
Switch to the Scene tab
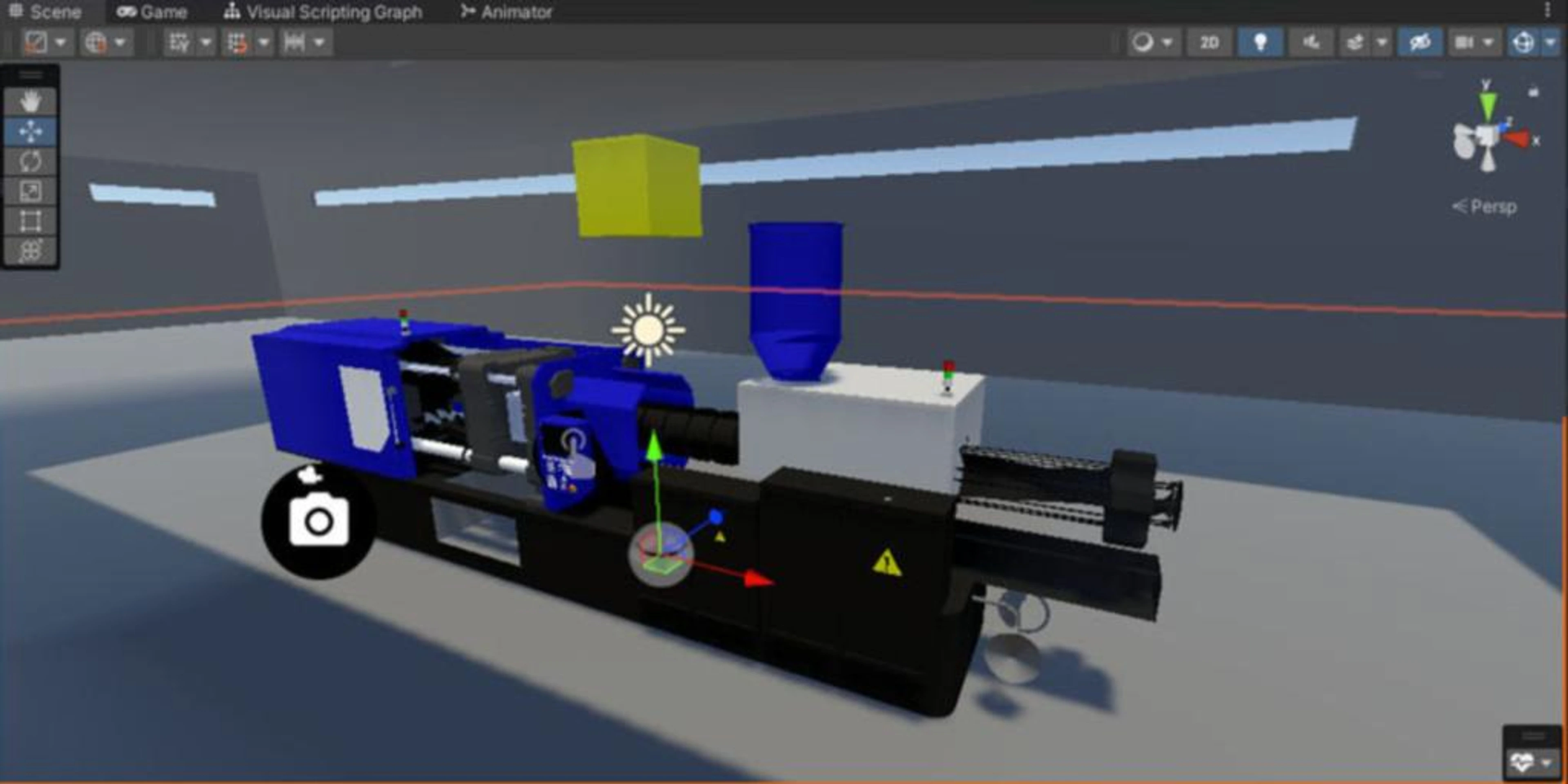[45, 11]
